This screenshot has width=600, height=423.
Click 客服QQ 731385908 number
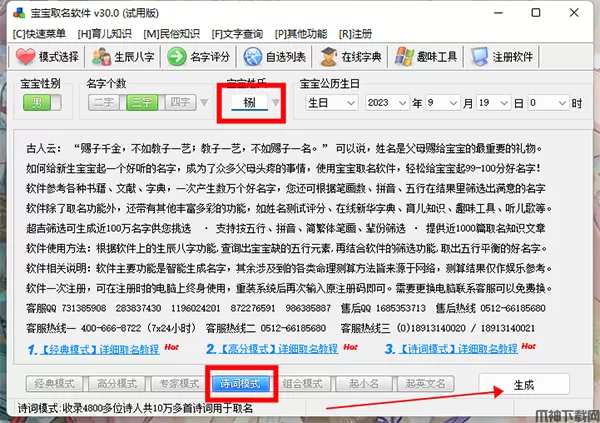[66, 308]
